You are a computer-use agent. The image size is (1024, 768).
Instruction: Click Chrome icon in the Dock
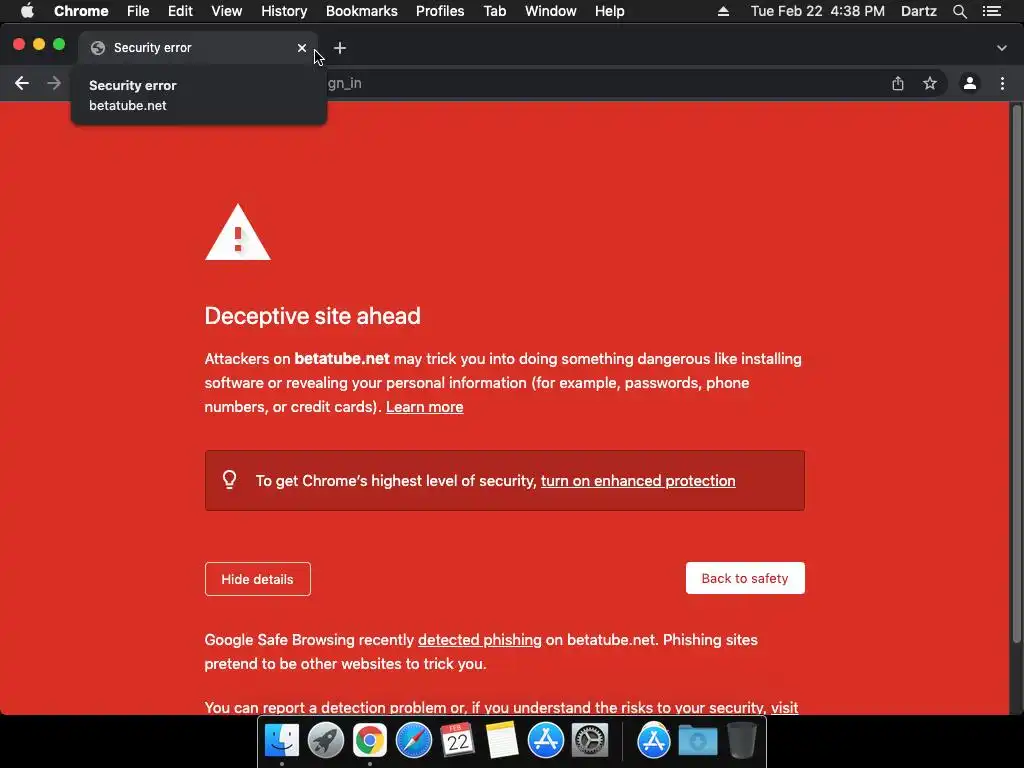[x=370, y=740]
